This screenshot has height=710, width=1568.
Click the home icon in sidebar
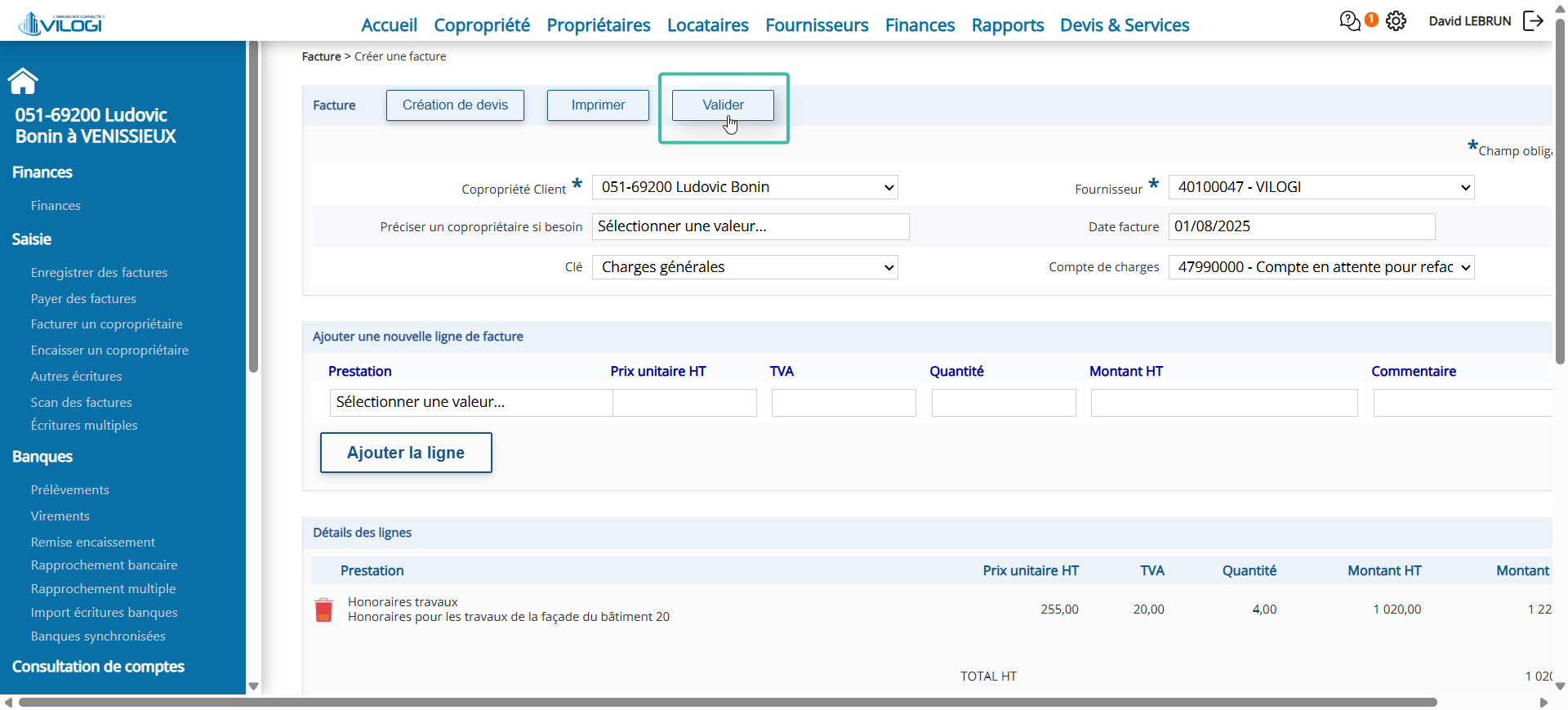[x=23, y=81]
